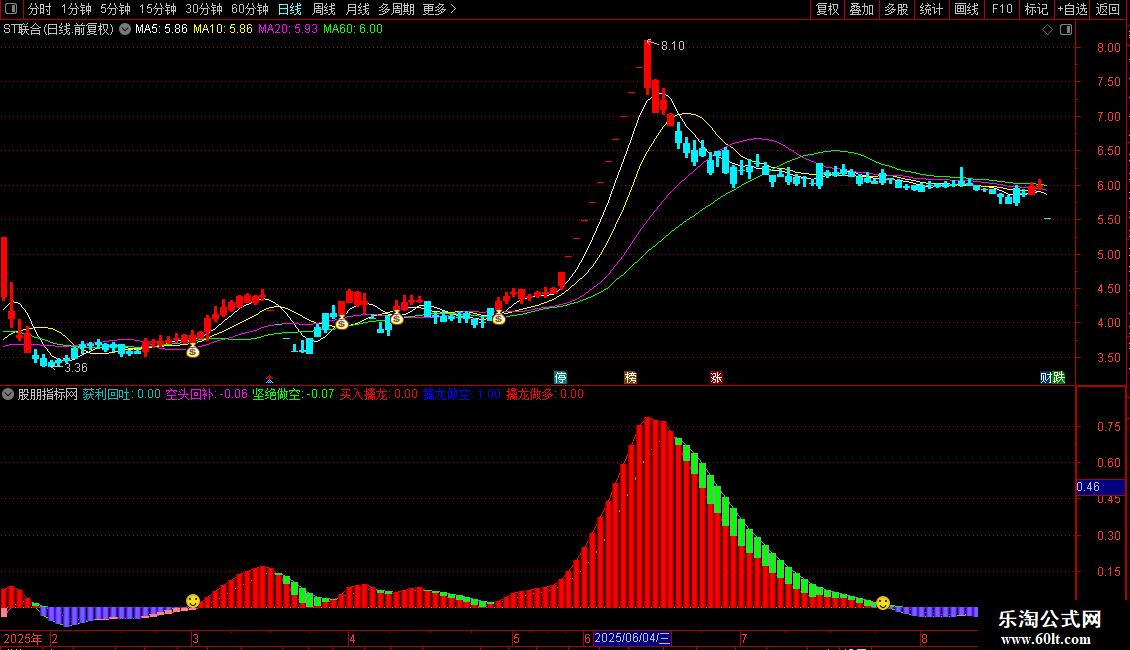Click the 跌 event marker

1059,378
